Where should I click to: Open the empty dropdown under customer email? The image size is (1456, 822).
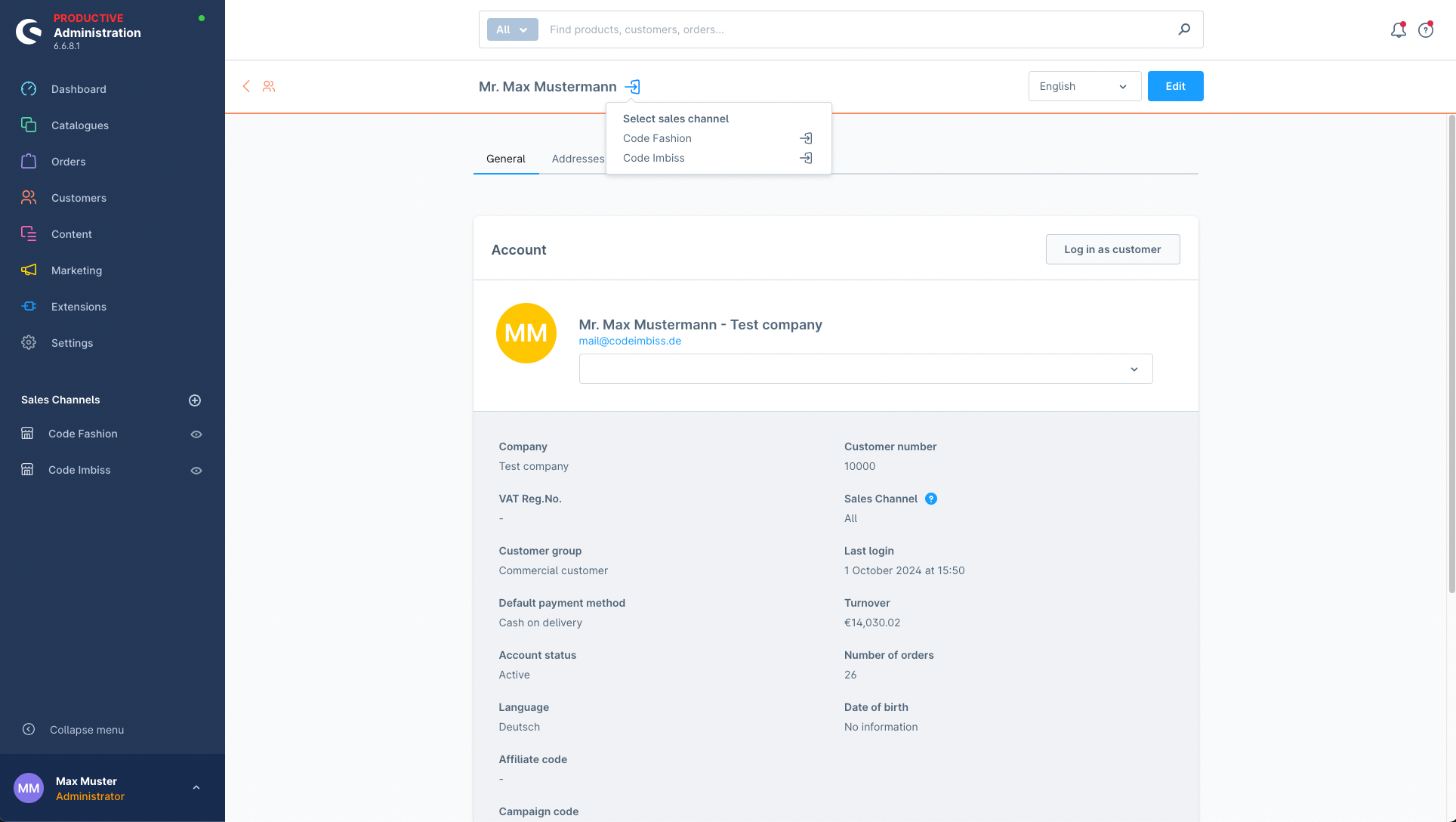pyautogui.click(x=865, y=369)
